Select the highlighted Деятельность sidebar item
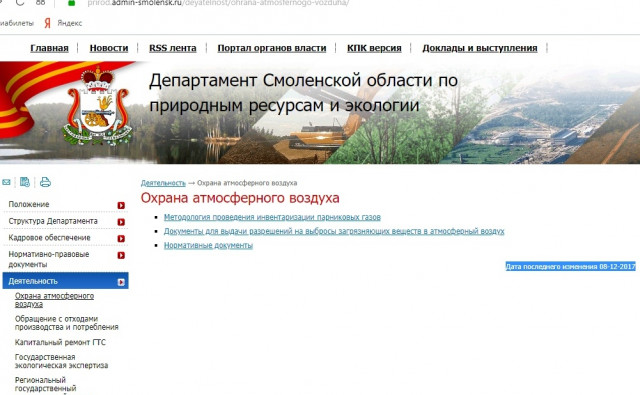Screen dimensions: 640x395 65,281
